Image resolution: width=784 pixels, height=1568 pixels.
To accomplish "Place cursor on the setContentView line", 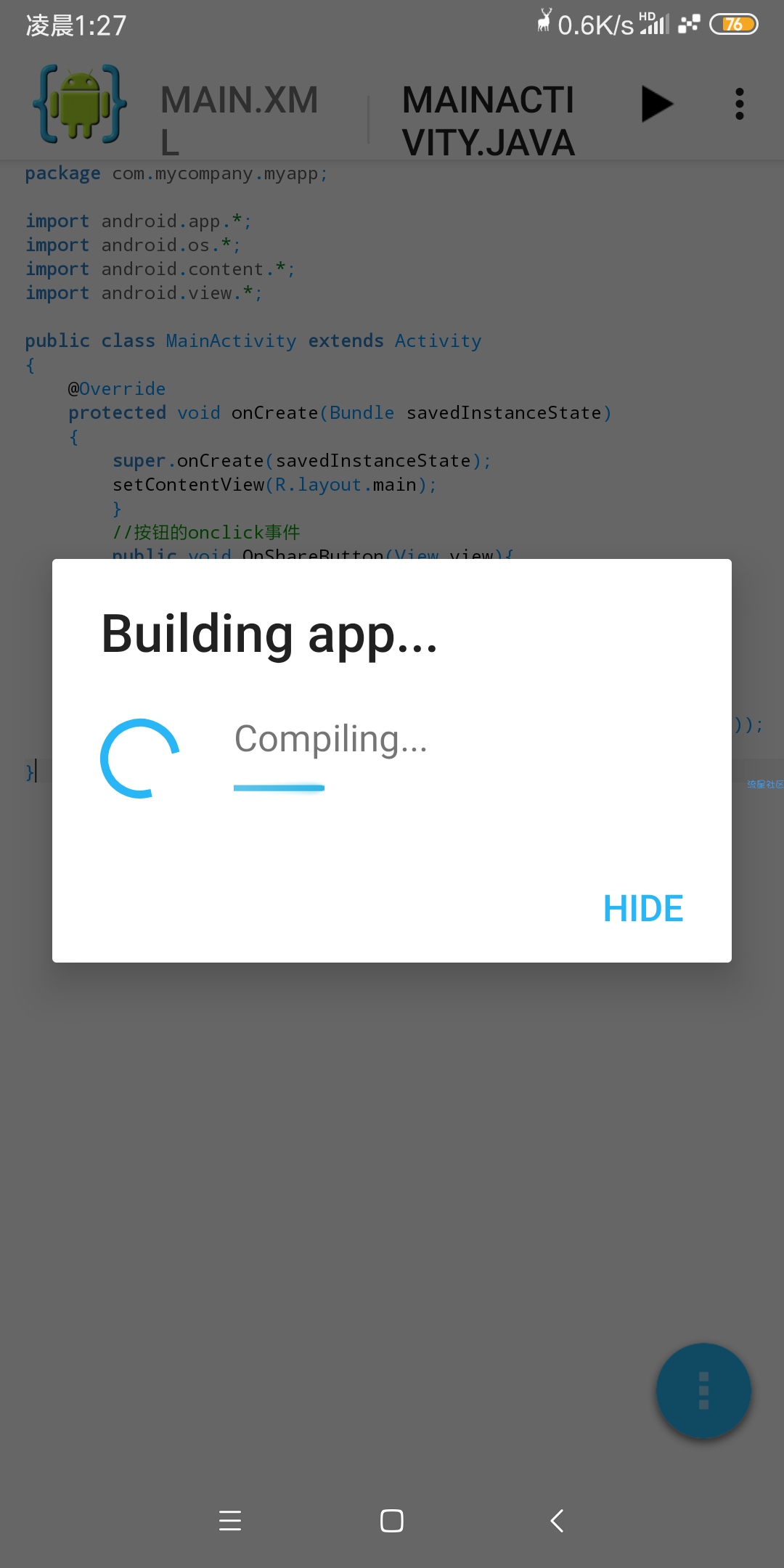I will pos(274,485).
